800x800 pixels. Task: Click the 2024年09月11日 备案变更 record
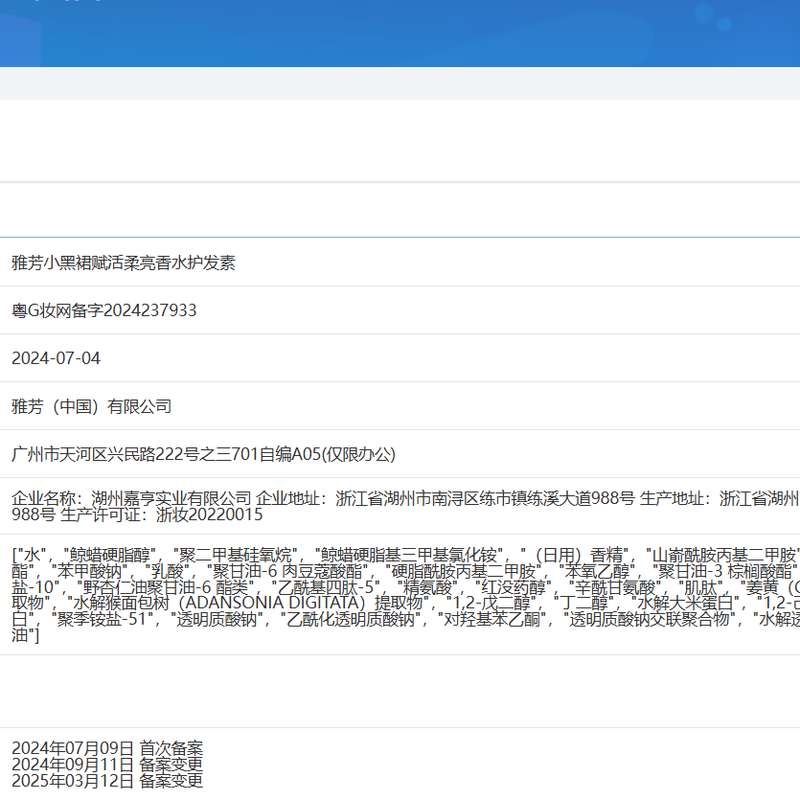[x=107, y=764]
